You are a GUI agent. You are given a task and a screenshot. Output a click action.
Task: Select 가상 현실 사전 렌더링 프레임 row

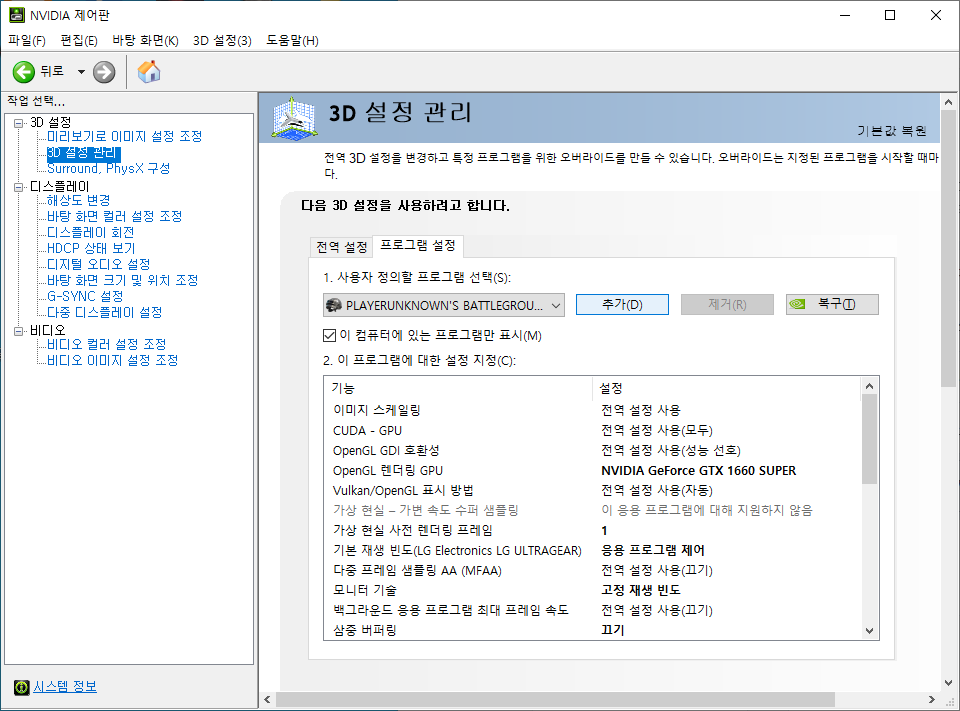592,530
